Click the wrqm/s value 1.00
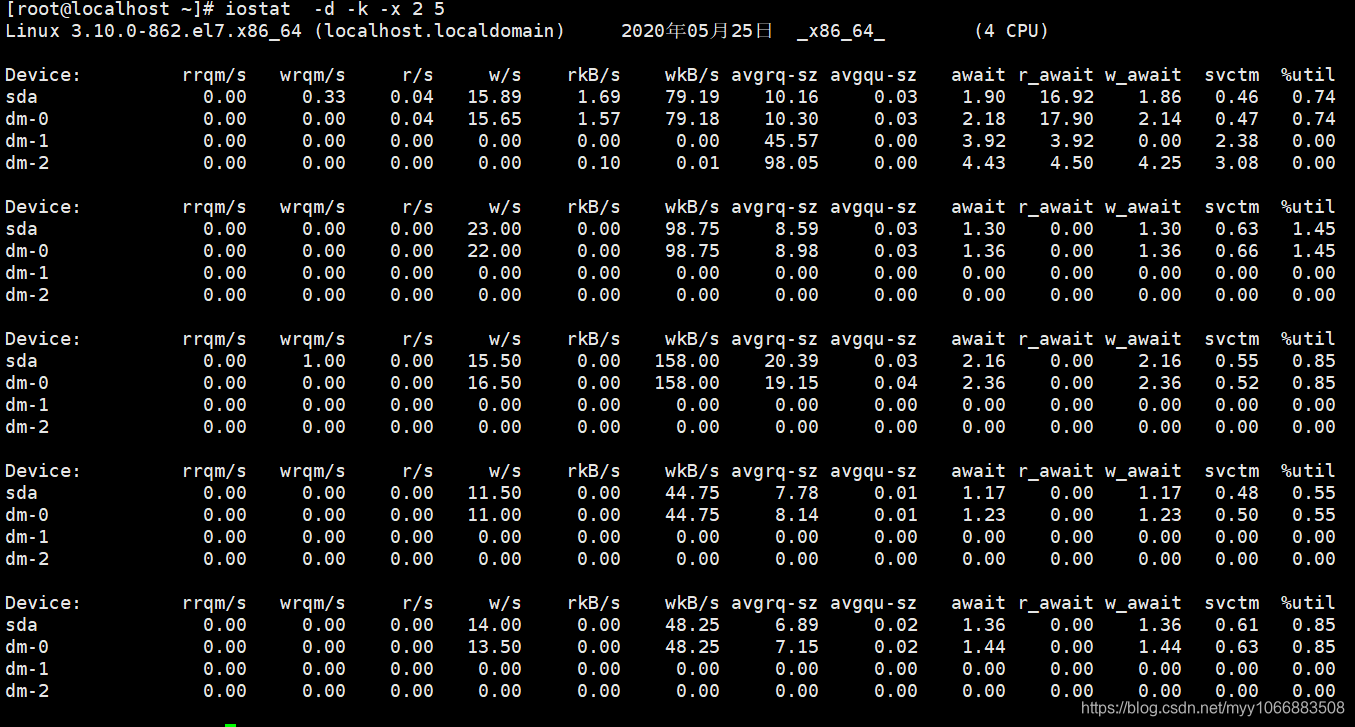The width and height of the screenshot is (1355, 727). coord(324,361)
